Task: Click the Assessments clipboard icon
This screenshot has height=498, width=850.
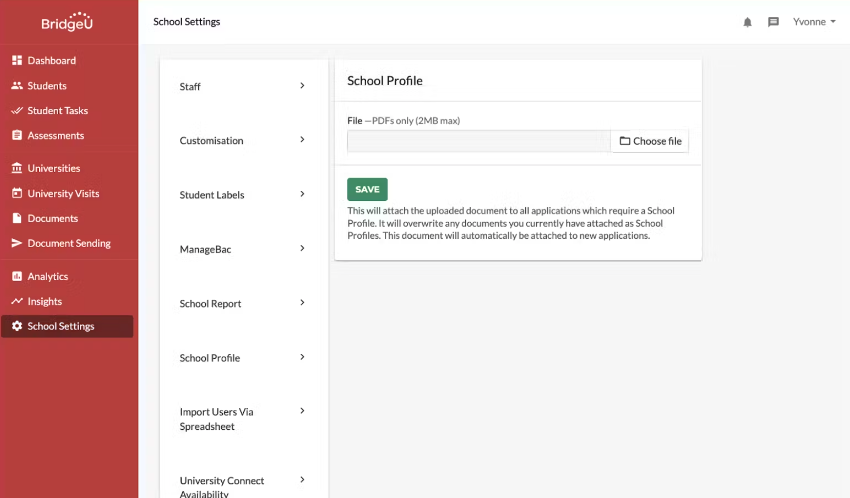Action: tap(17, 135)
